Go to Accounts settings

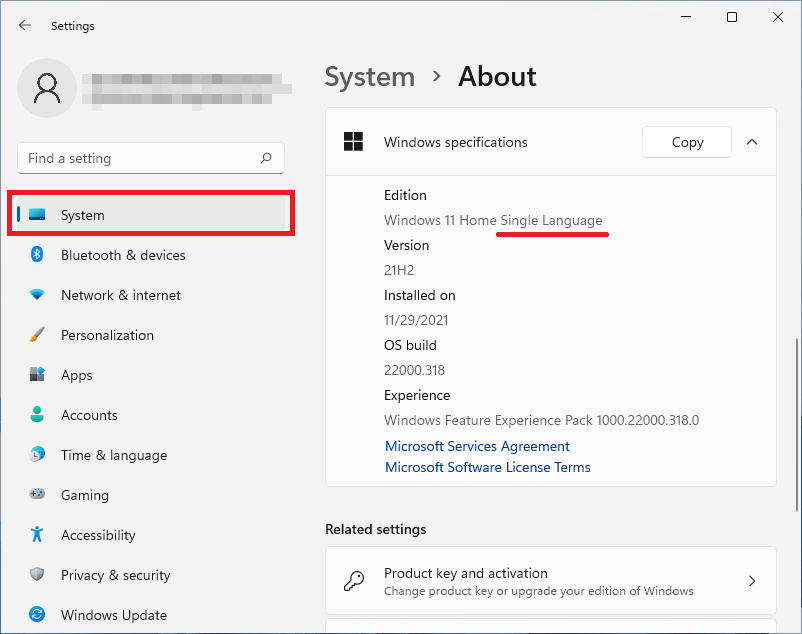coord(151,415)
